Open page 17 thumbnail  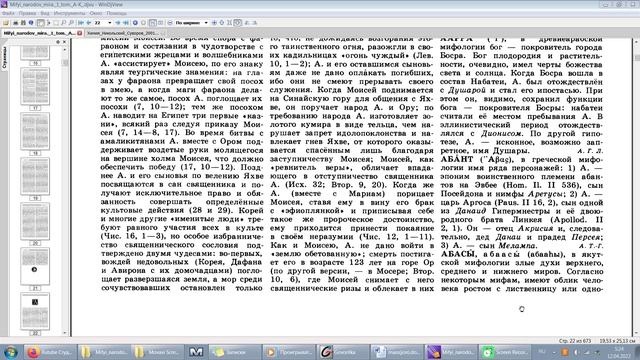tap(35, 87)
